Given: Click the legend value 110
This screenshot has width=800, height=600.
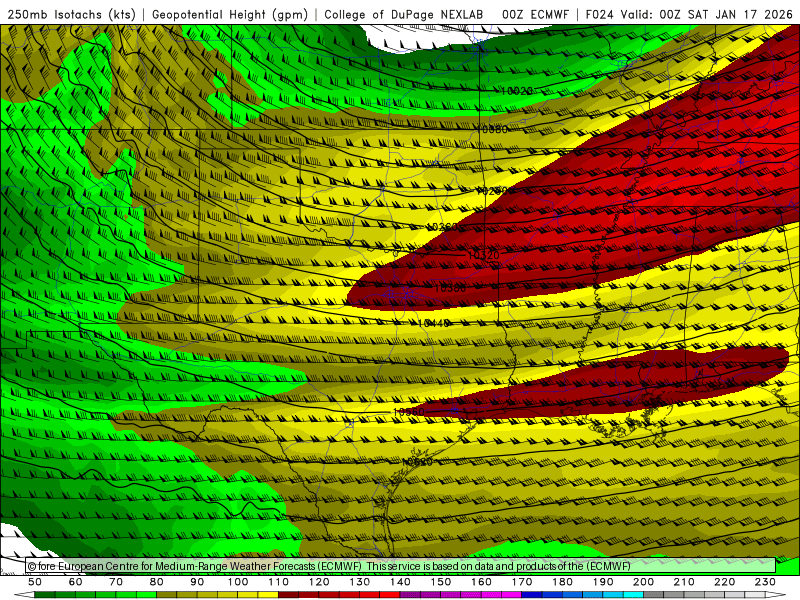Looking at the screenshot, I should pyautogui.click(x=279, y=582).
